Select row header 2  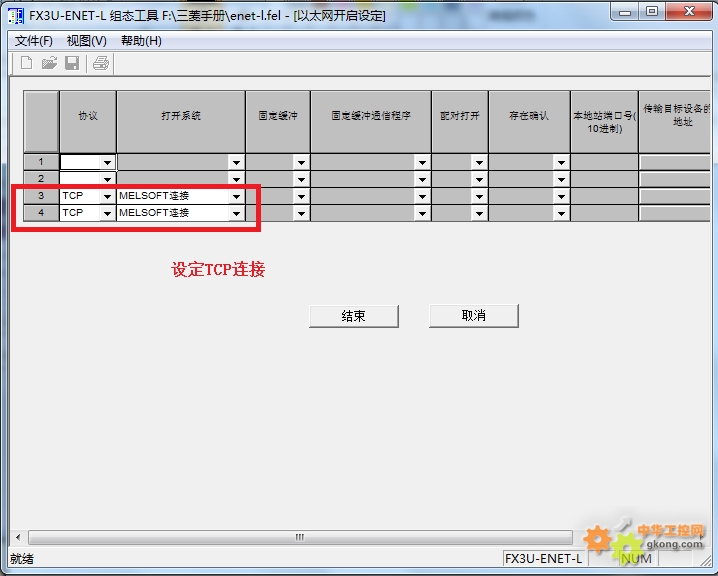[41, 179]
